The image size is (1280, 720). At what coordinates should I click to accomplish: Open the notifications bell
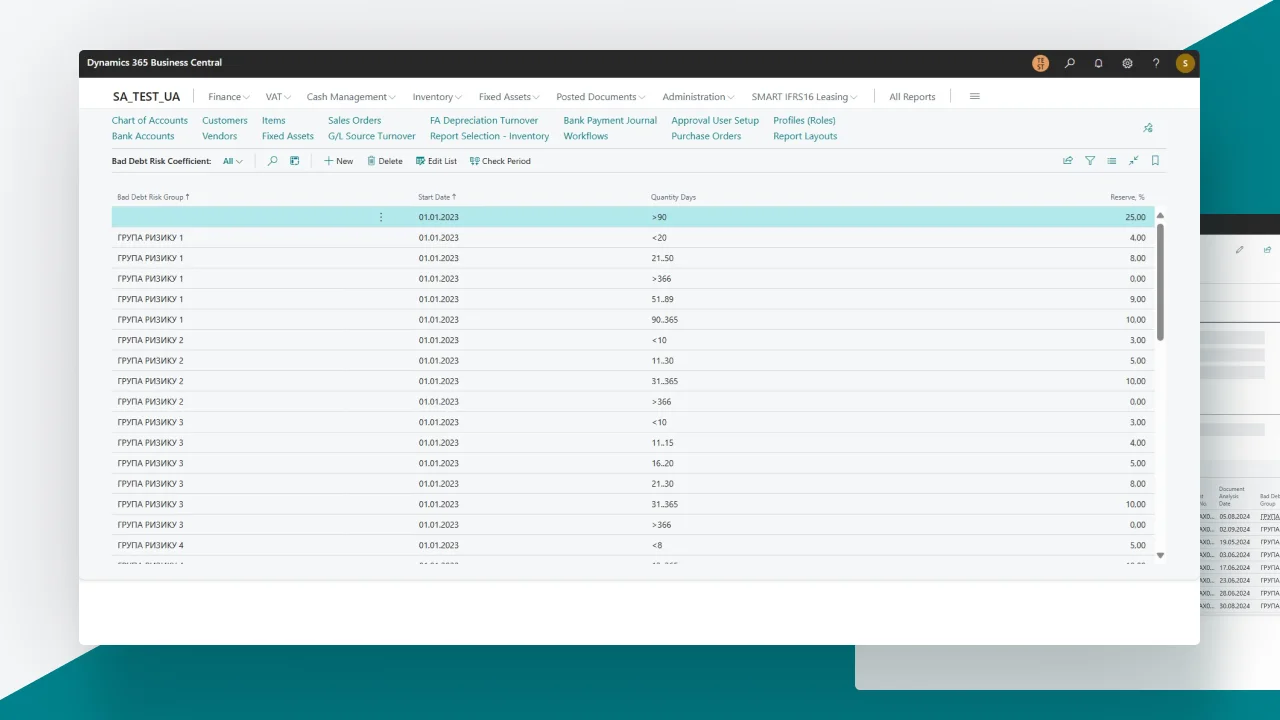pyautogui.click(x=1098, y=63)
